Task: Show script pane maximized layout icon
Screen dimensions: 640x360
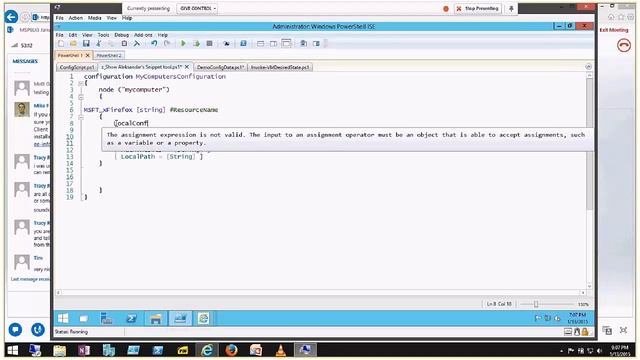Action: [x=287, y=44]
